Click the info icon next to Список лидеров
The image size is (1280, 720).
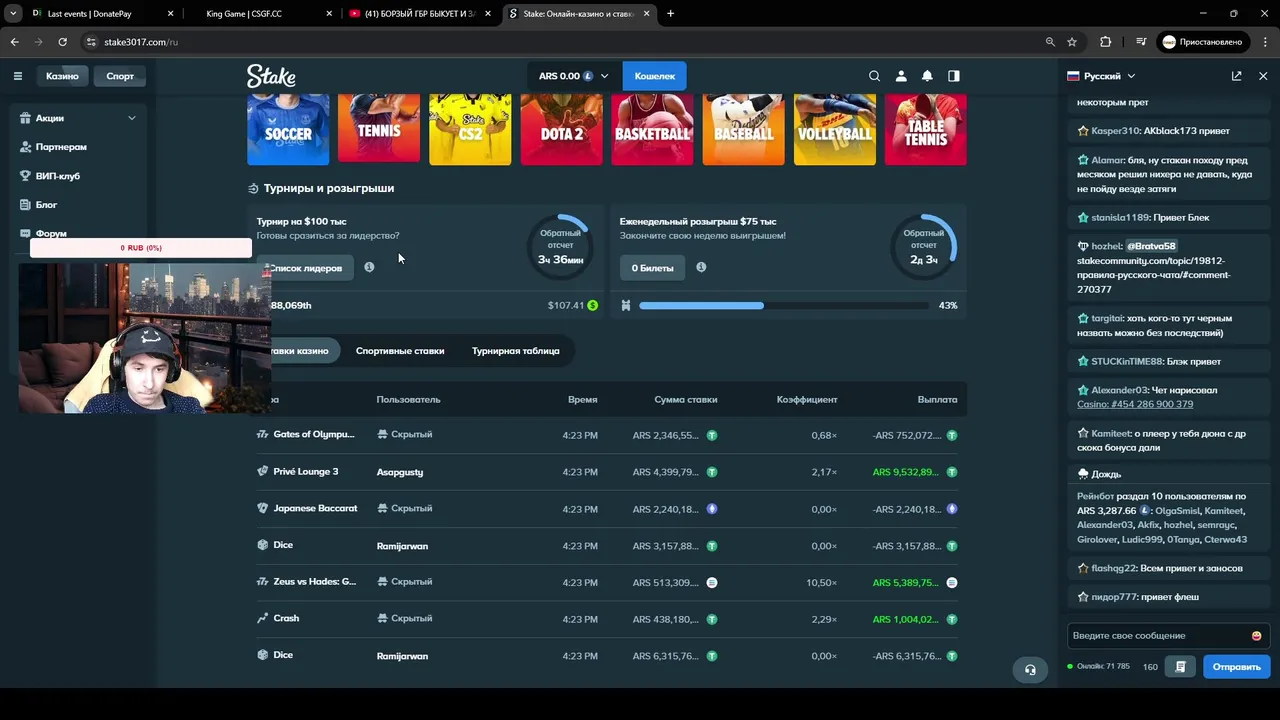point(369,267)
